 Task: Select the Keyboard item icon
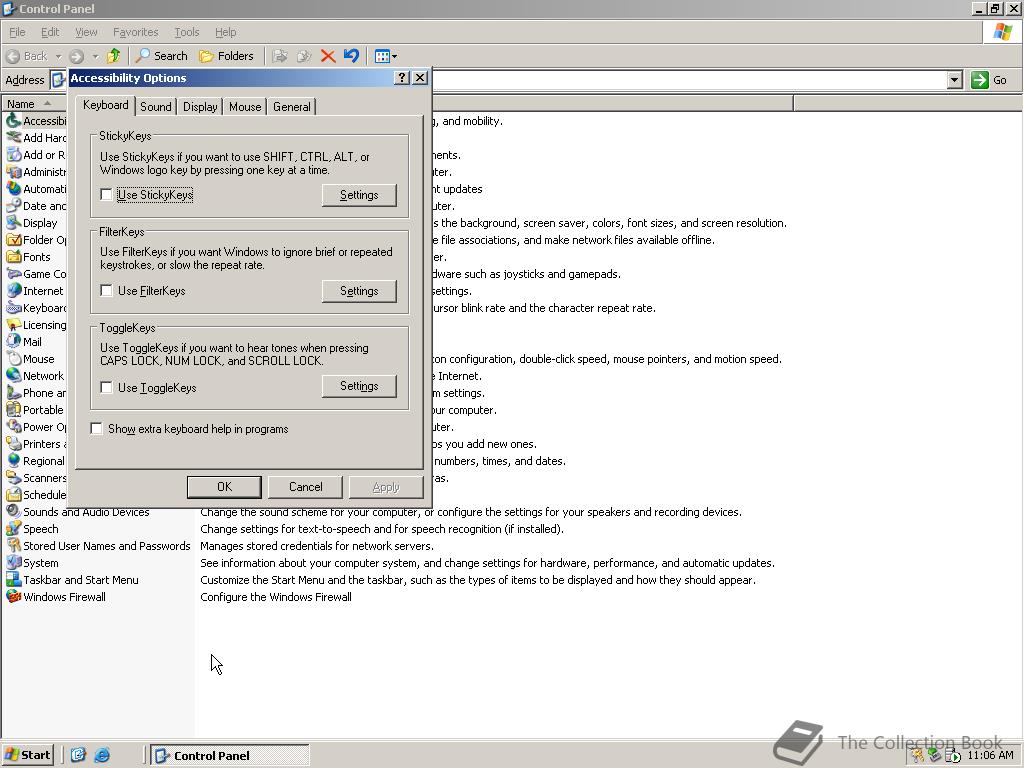(x=14, y=307)
